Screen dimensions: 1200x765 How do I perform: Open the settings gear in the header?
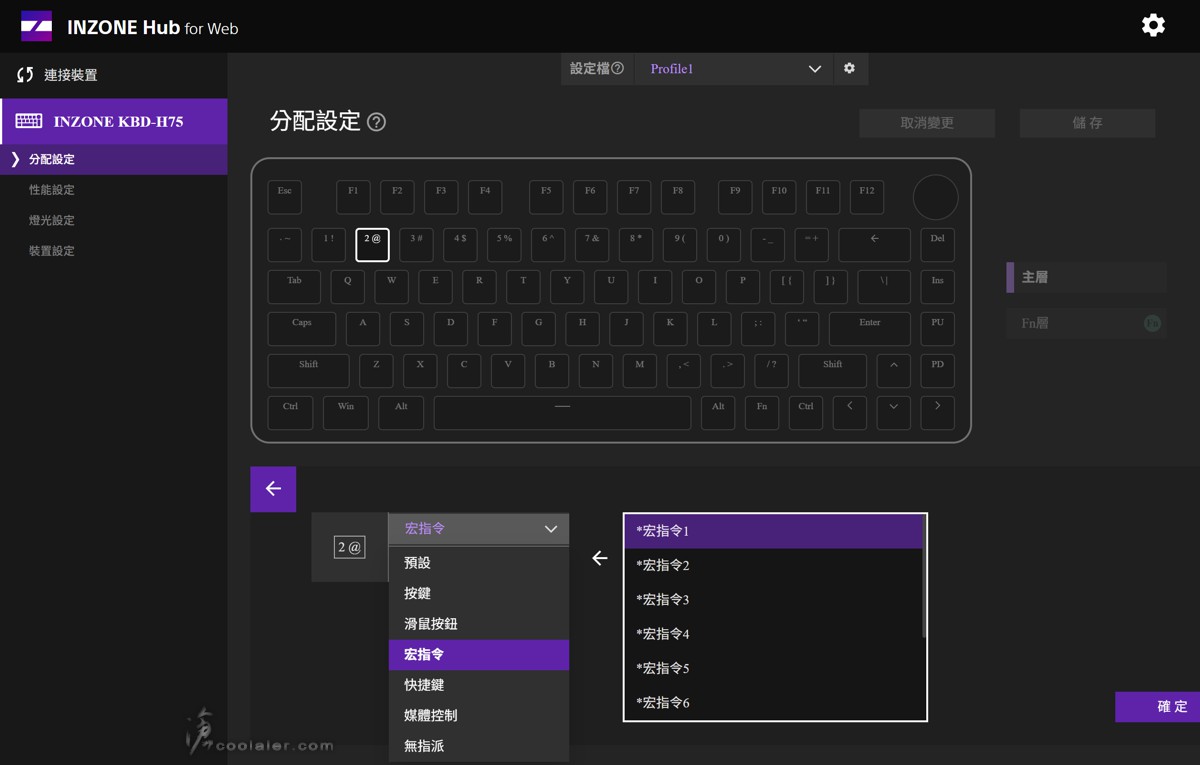tap(1153, 25)
